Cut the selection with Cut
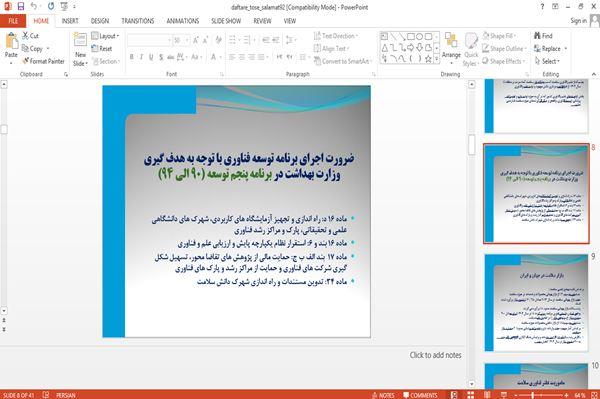The width and height of the screenshot is (600, 399). tap(30, 36)
